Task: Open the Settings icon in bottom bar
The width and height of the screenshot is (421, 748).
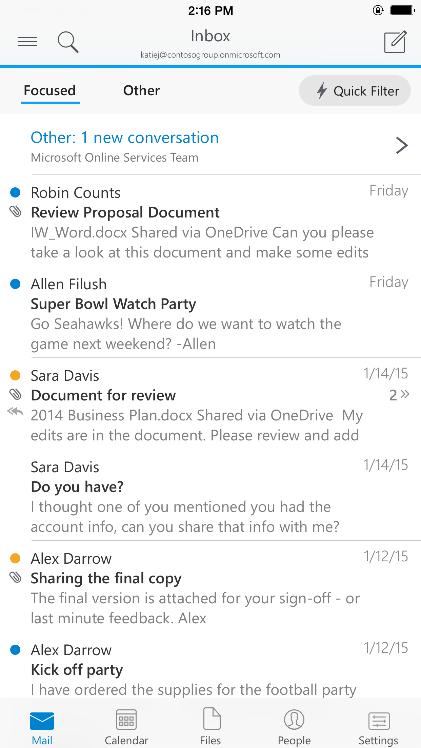Action: (379, 720)
